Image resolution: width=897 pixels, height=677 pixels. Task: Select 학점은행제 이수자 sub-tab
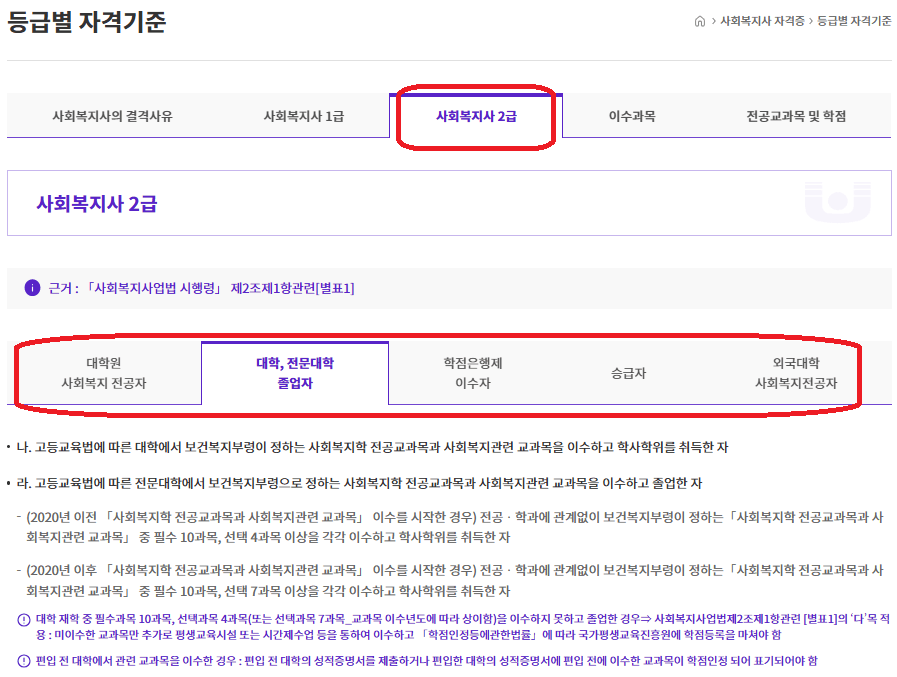tap(473, 373)
